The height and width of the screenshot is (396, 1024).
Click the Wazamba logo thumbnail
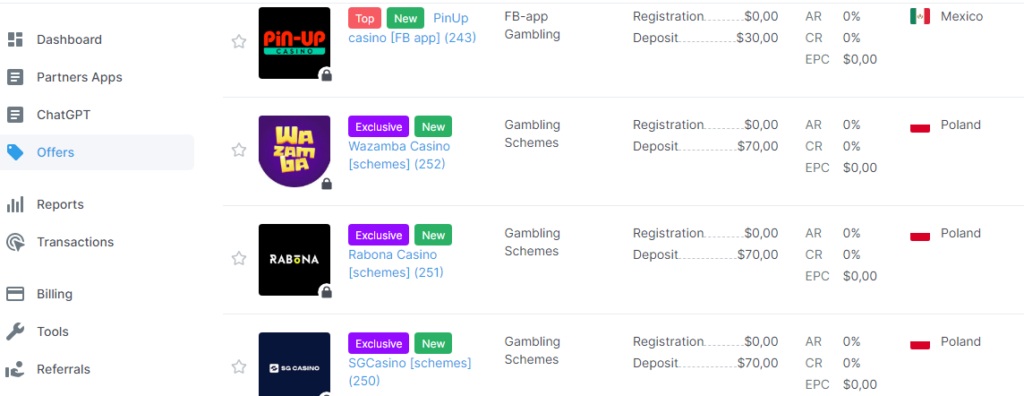pos(294,152)
